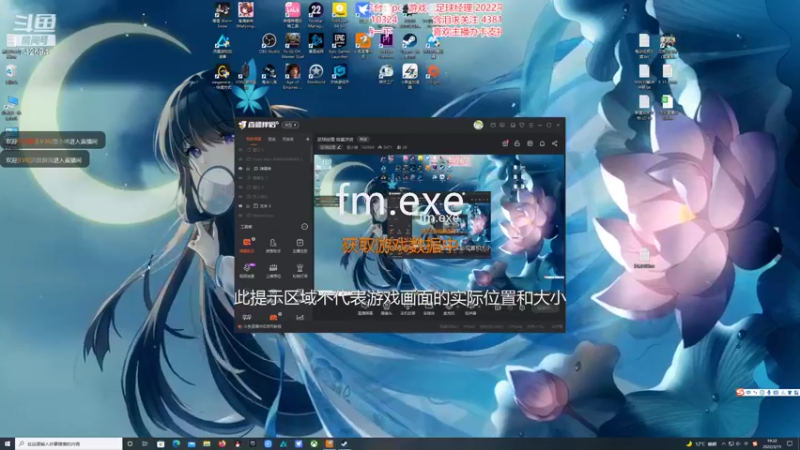Click the Windows taskbar search box

point(69,444)
